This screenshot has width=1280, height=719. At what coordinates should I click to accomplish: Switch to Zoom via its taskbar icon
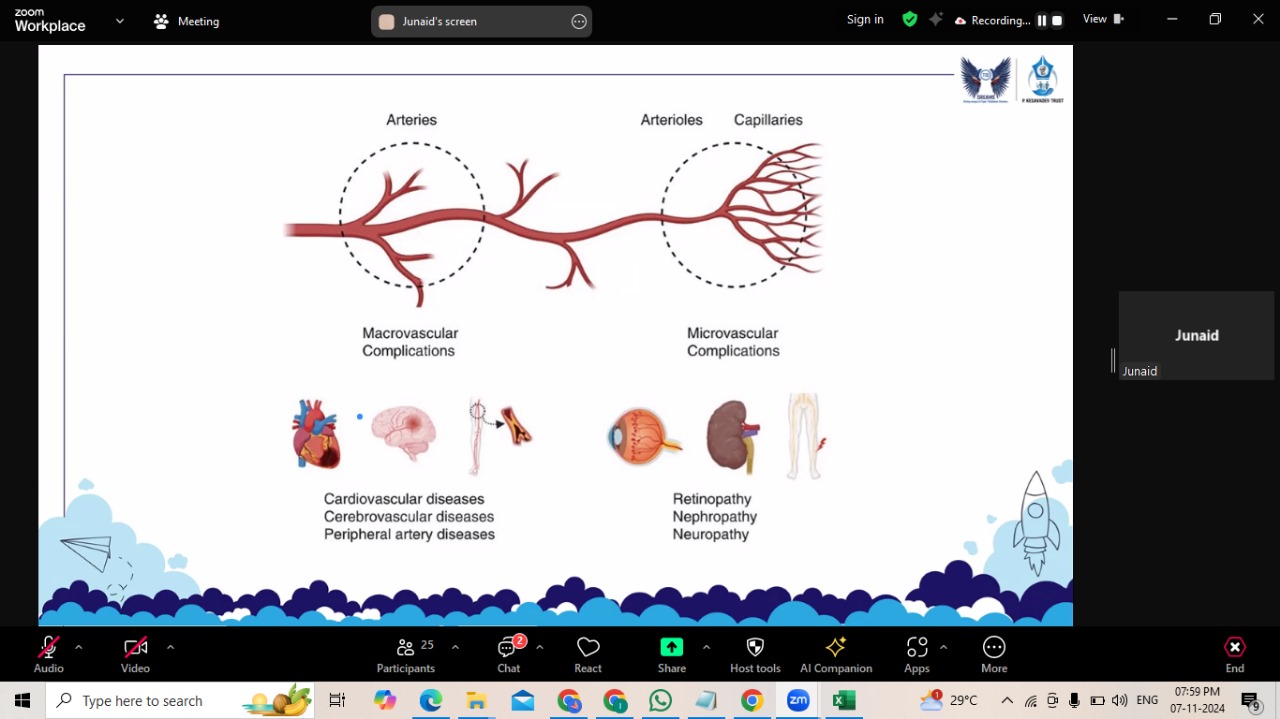[x=798, y=700]
